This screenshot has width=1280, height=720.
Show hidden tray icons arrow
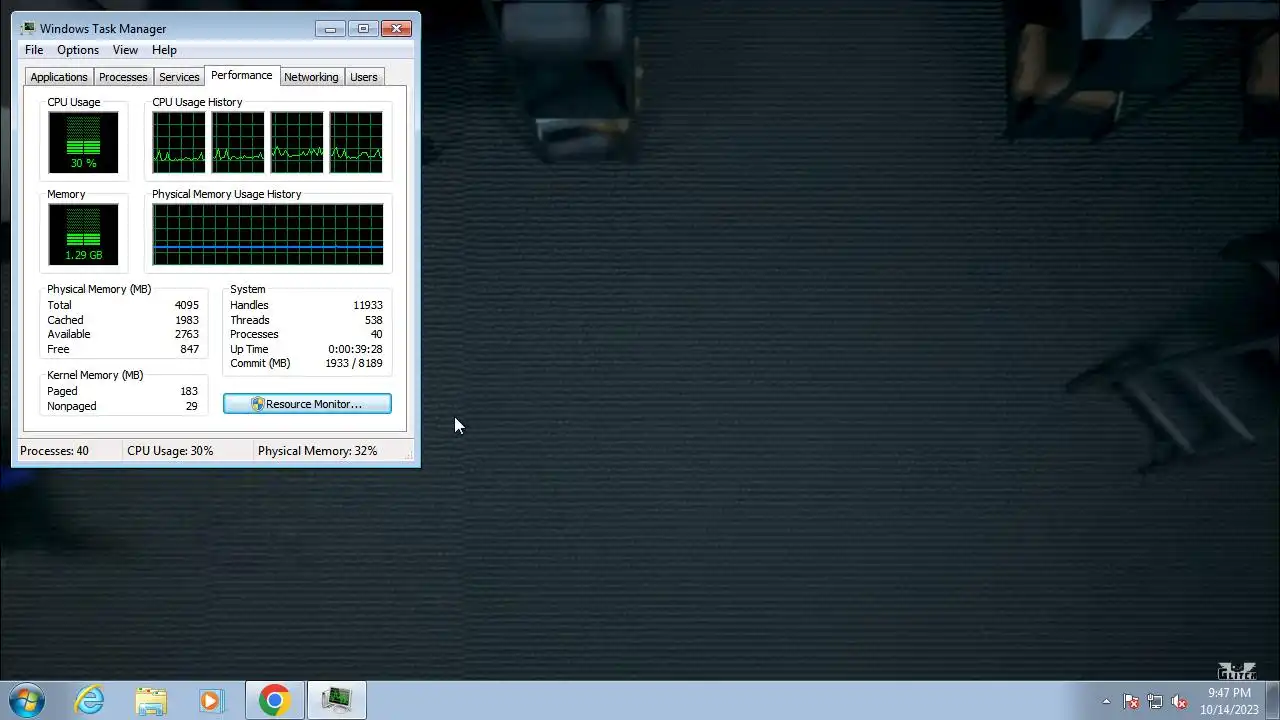1106,702
